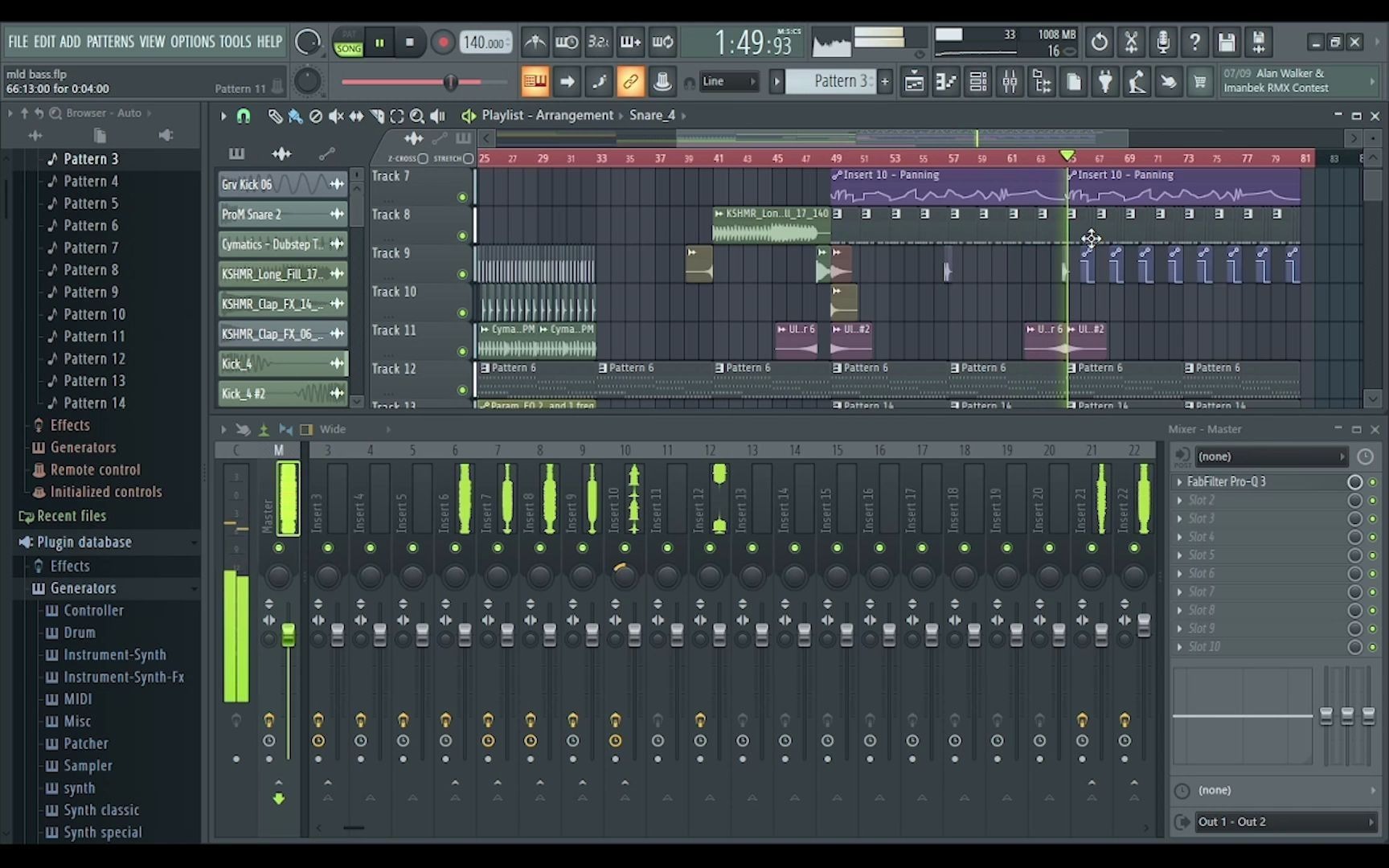Select the zoom tool in playlist toolbar
Image resolution: width=1389 pixels, height=868 pixels.
pos(417,116)
